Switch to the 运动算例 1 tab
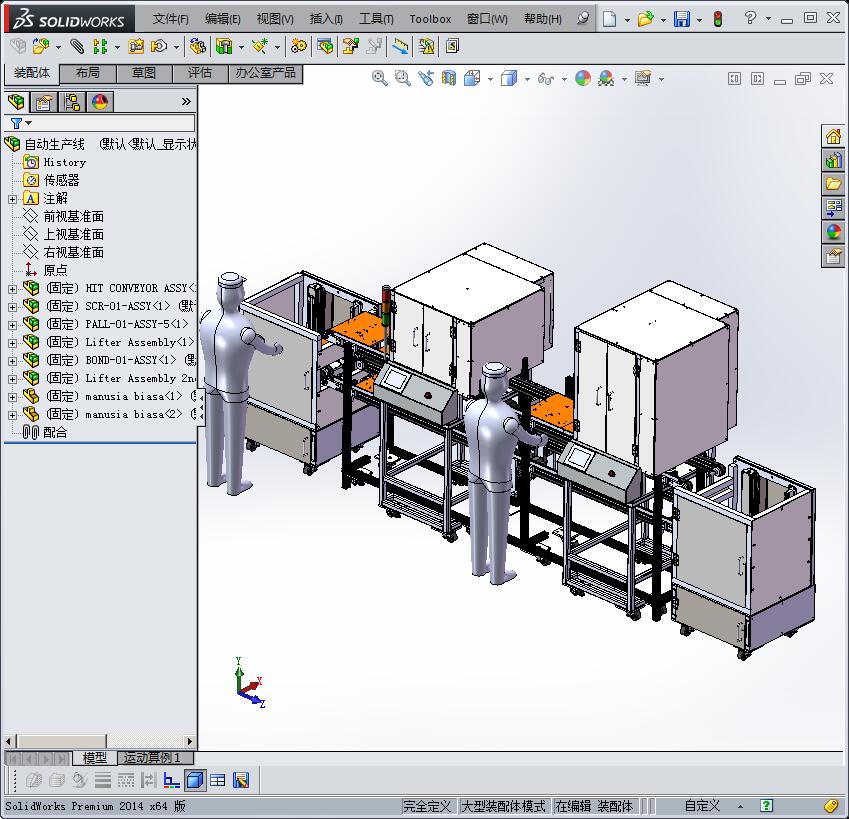This screenshot has width=849, height=819. (x=152, y=758)
